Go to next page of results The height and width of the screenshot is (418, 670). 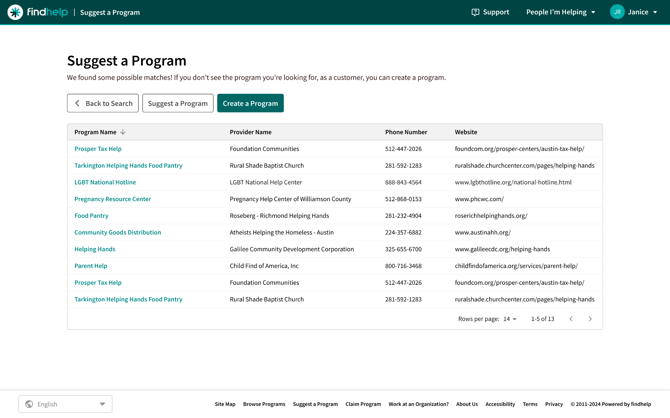point(590,319)
